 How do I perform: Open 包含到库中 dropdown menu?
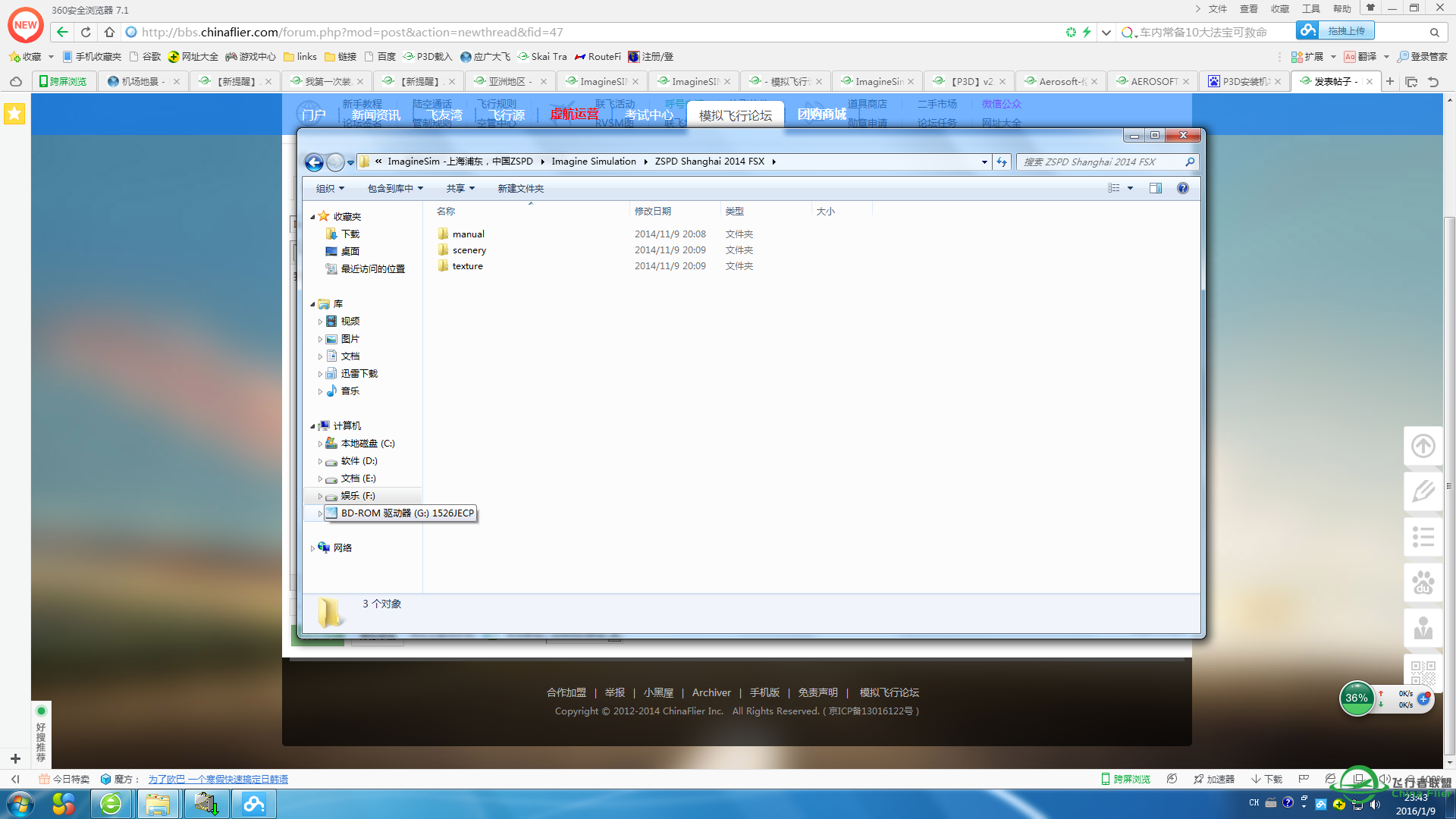395,188
